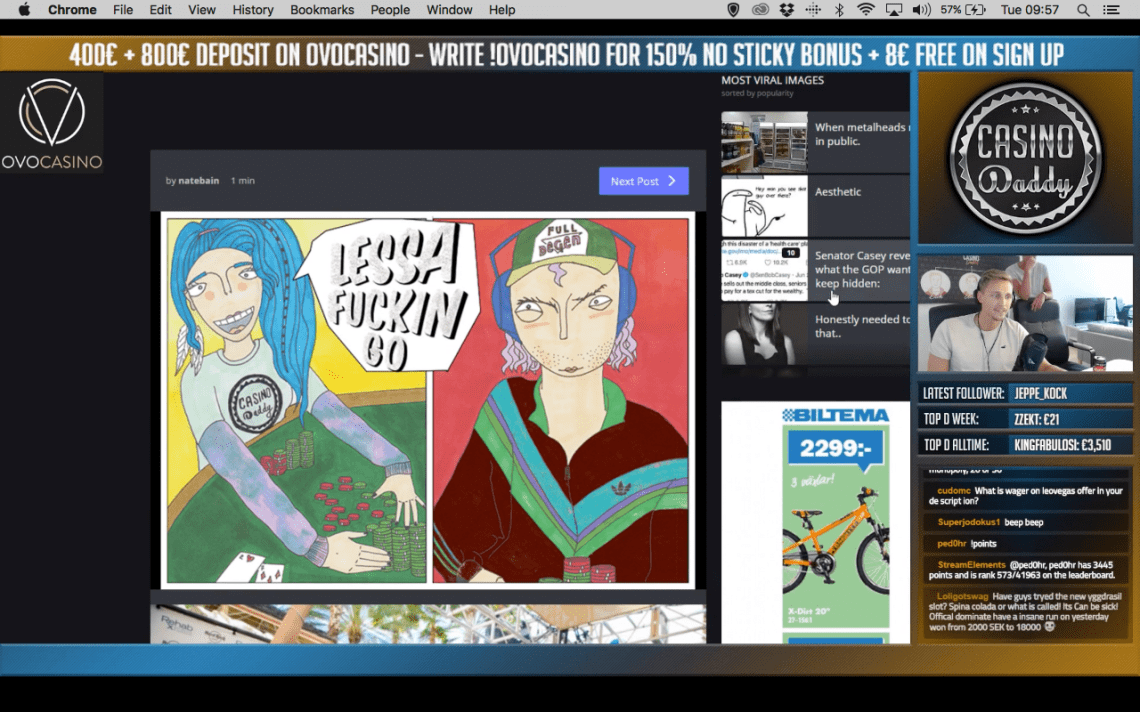The height and width of the screenshot is (712, 1140).
Task: Toggle Bluetooth from the menu bar
Action: 839,9
